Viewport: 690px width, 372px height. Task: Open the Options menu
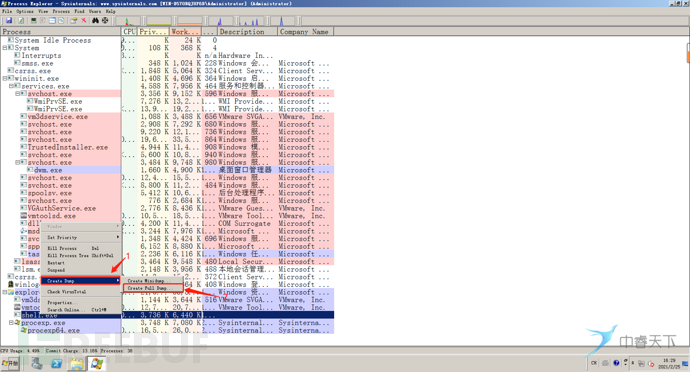[x=25, y=11]
